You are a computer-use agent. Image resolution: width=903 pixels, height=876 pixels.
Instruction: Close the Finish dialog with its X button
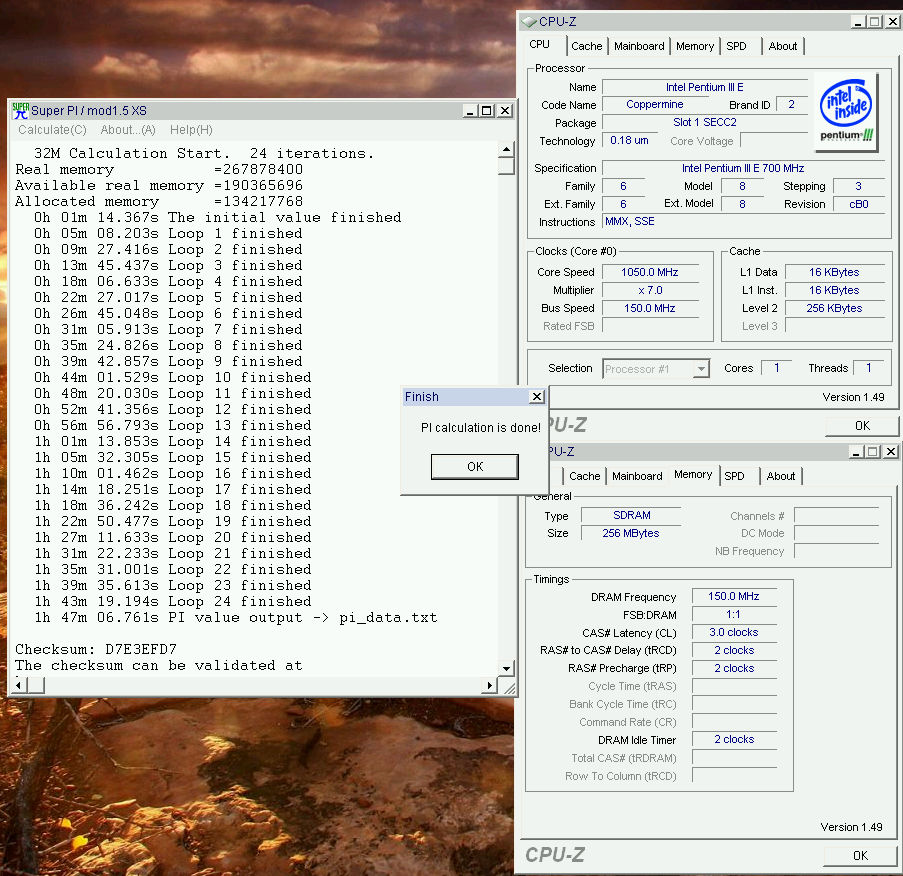[x=536, y=396]
